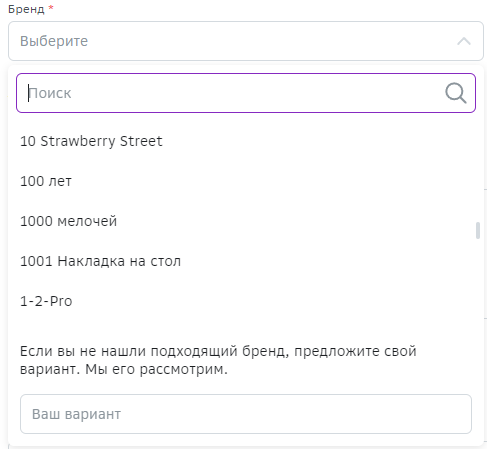The height and width of the screenshot is (449, 487).
Task: Click the magnifier search icon
Action: [456, 93]
